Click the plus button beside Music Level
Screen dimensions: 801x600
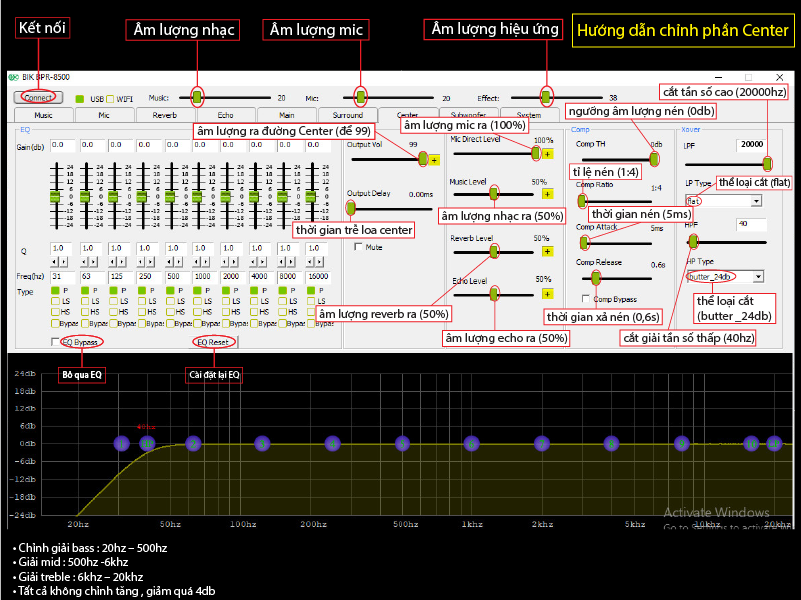[x=547, y=194]
